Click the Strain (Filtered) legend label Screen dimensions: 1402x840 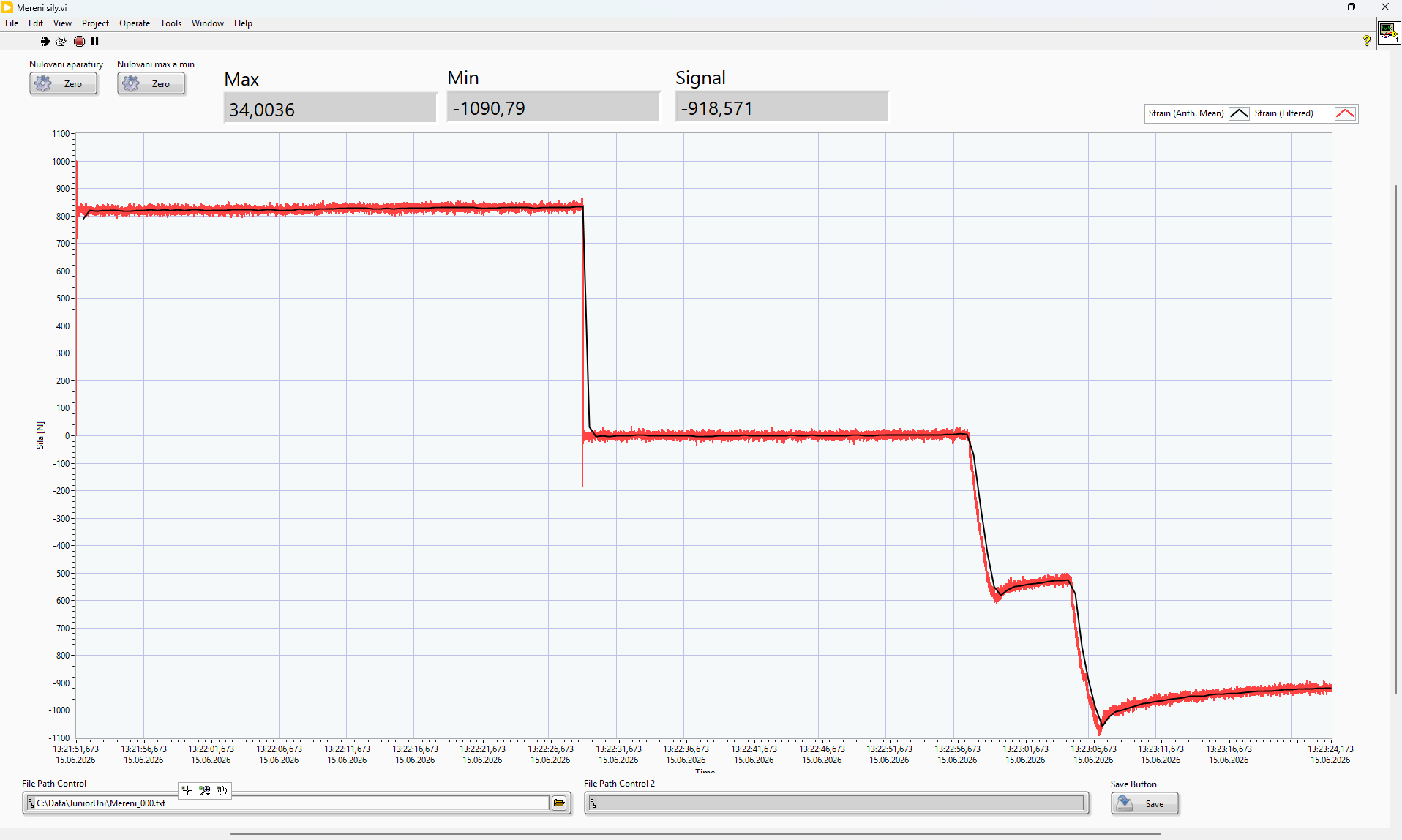[1283, 113]
